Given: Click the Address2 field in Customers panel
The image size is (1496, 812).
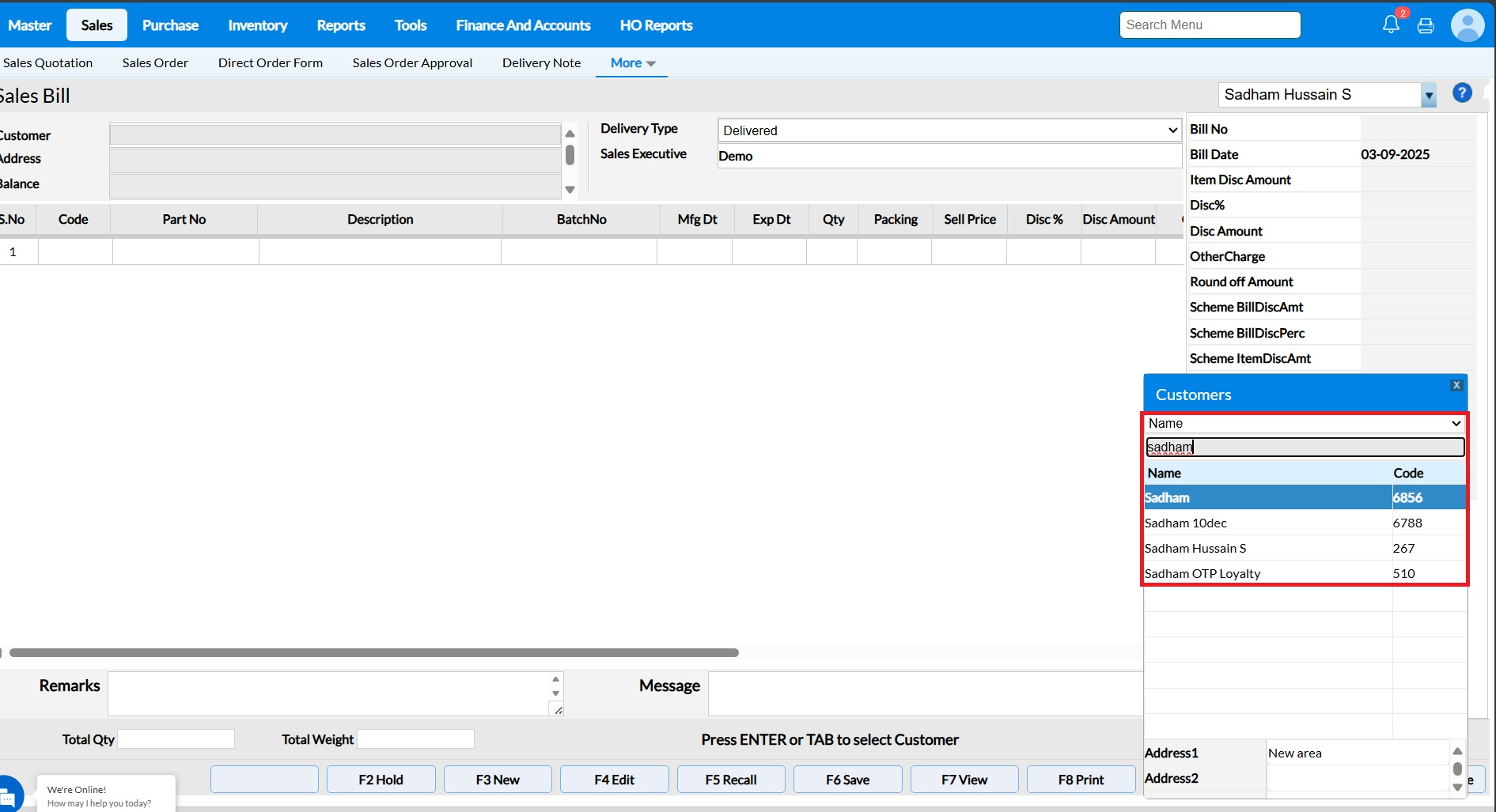Looking at the screenshot, I should click(x=1358, y=778).
